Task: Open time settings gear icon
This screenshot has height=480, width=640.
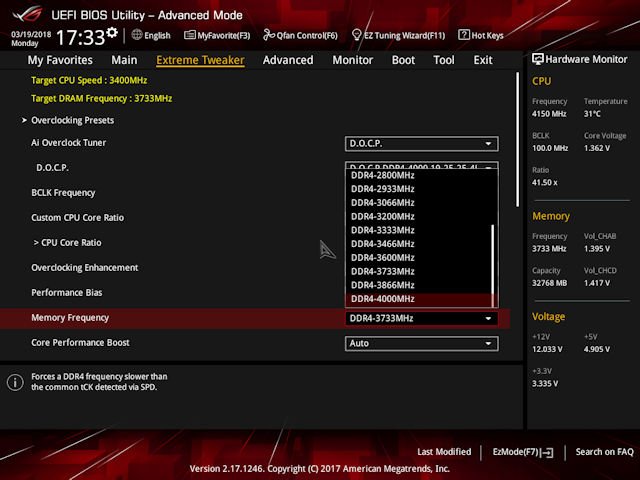Action: [112, 33]
